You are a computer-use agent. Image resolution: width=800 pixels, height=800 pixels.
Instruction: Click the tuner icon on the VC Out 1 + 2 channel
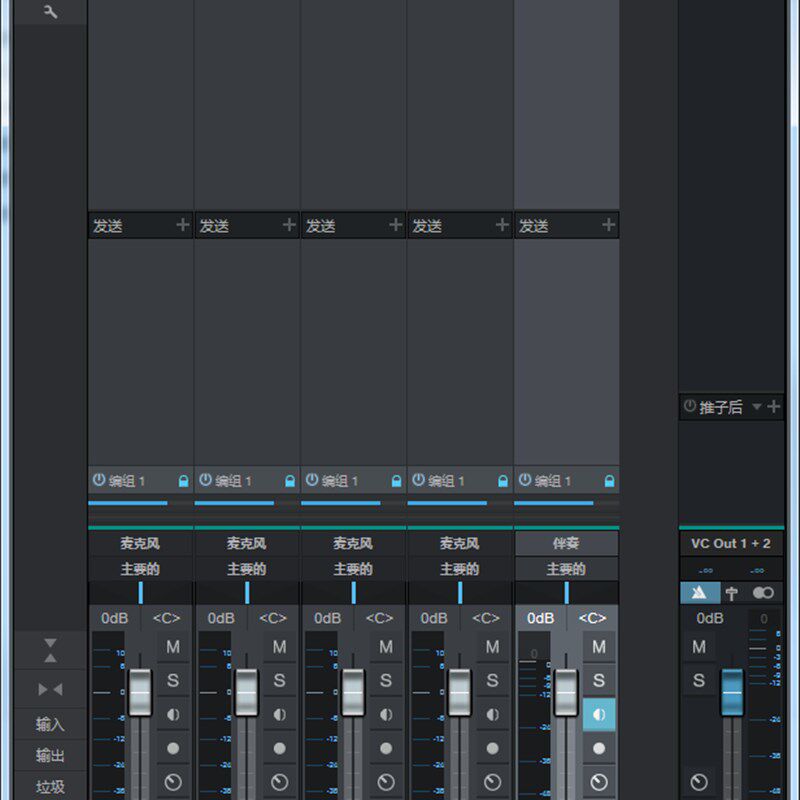[732, 593]
